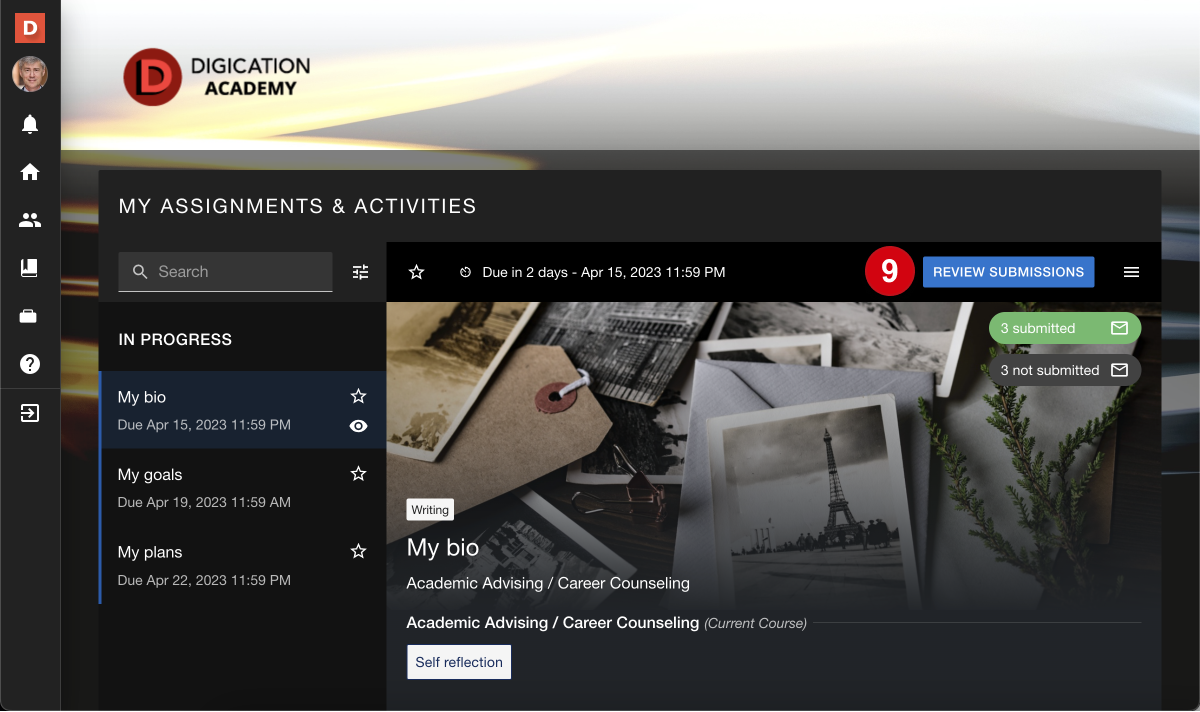Viewport: 1200px width, 712px height.
Task: Click the Writing tag label
Action: (430, 510)
